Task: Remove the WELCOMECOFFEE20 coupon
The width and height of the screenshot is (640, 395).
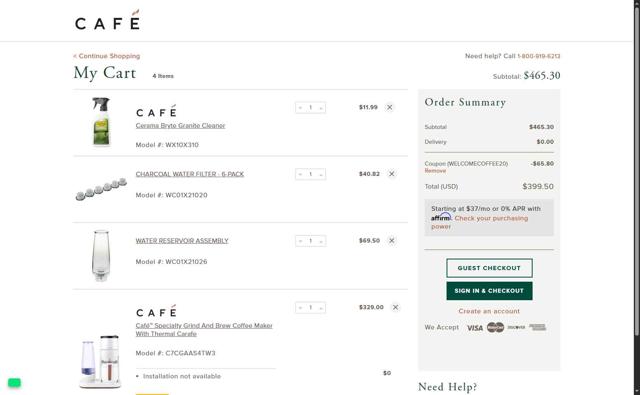Action: pos(435,171)
